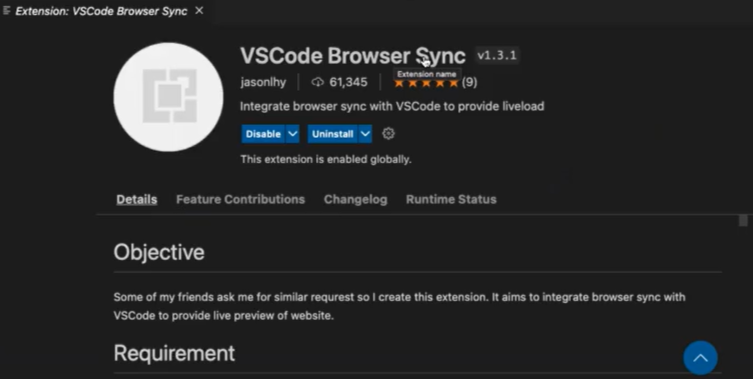Image resolution: width=753 pixels, height=379 pixels.
Task: Click the VSCode Browser Sync title
Action: point(353,56)
